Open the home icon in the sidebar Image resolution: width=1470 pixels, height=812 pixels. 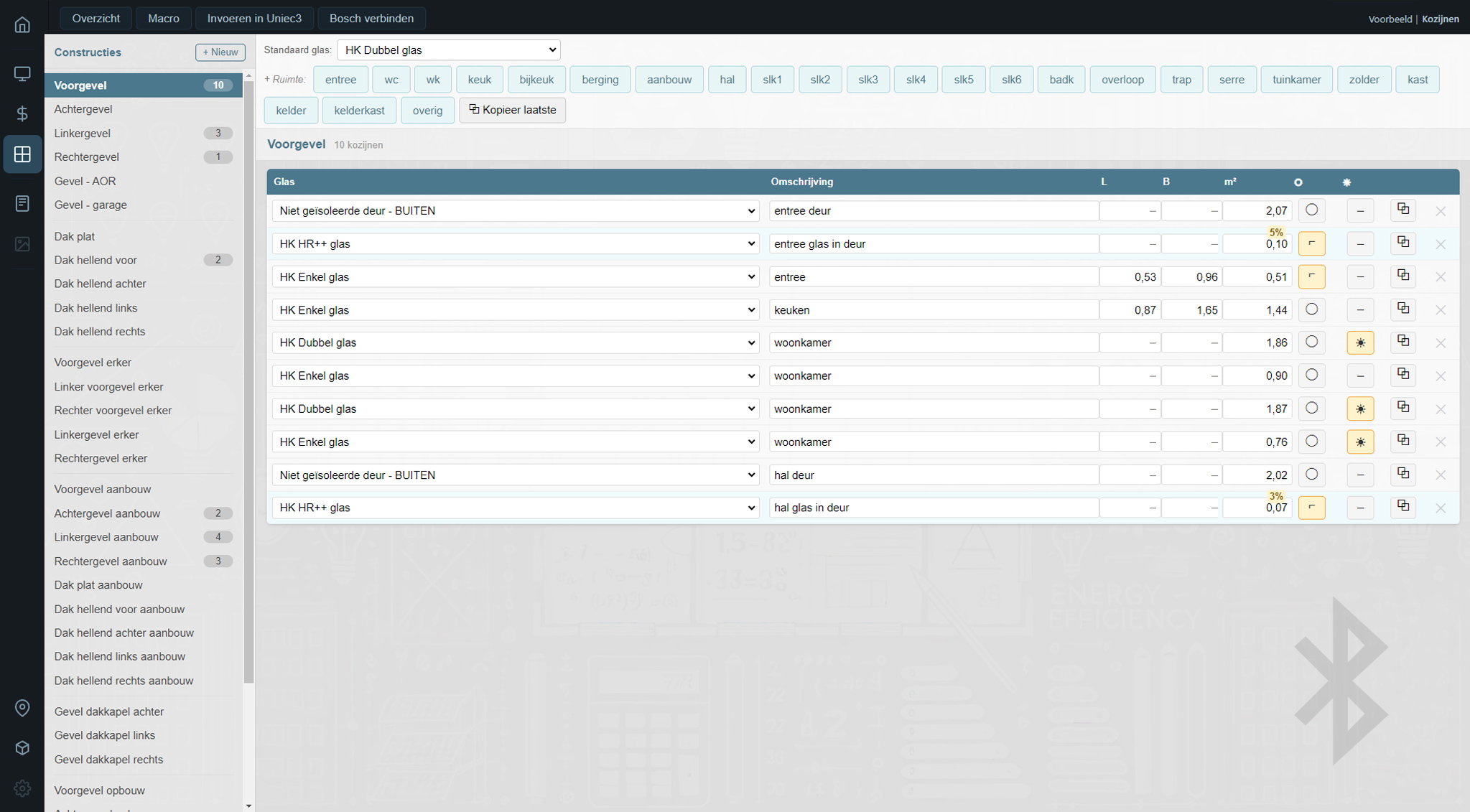22,25
